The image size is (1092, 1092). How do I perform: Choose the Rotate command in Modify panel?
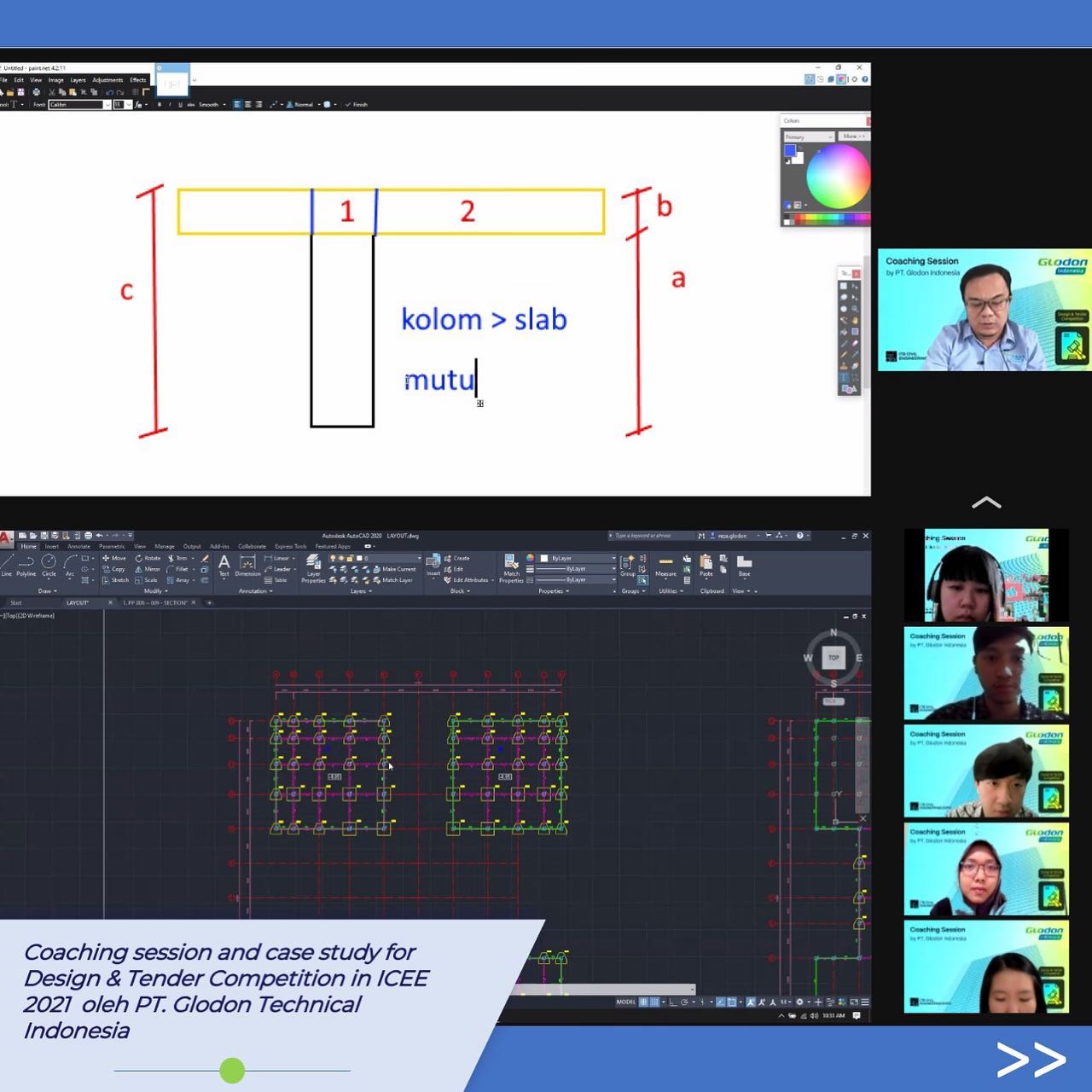coord(148,558)
